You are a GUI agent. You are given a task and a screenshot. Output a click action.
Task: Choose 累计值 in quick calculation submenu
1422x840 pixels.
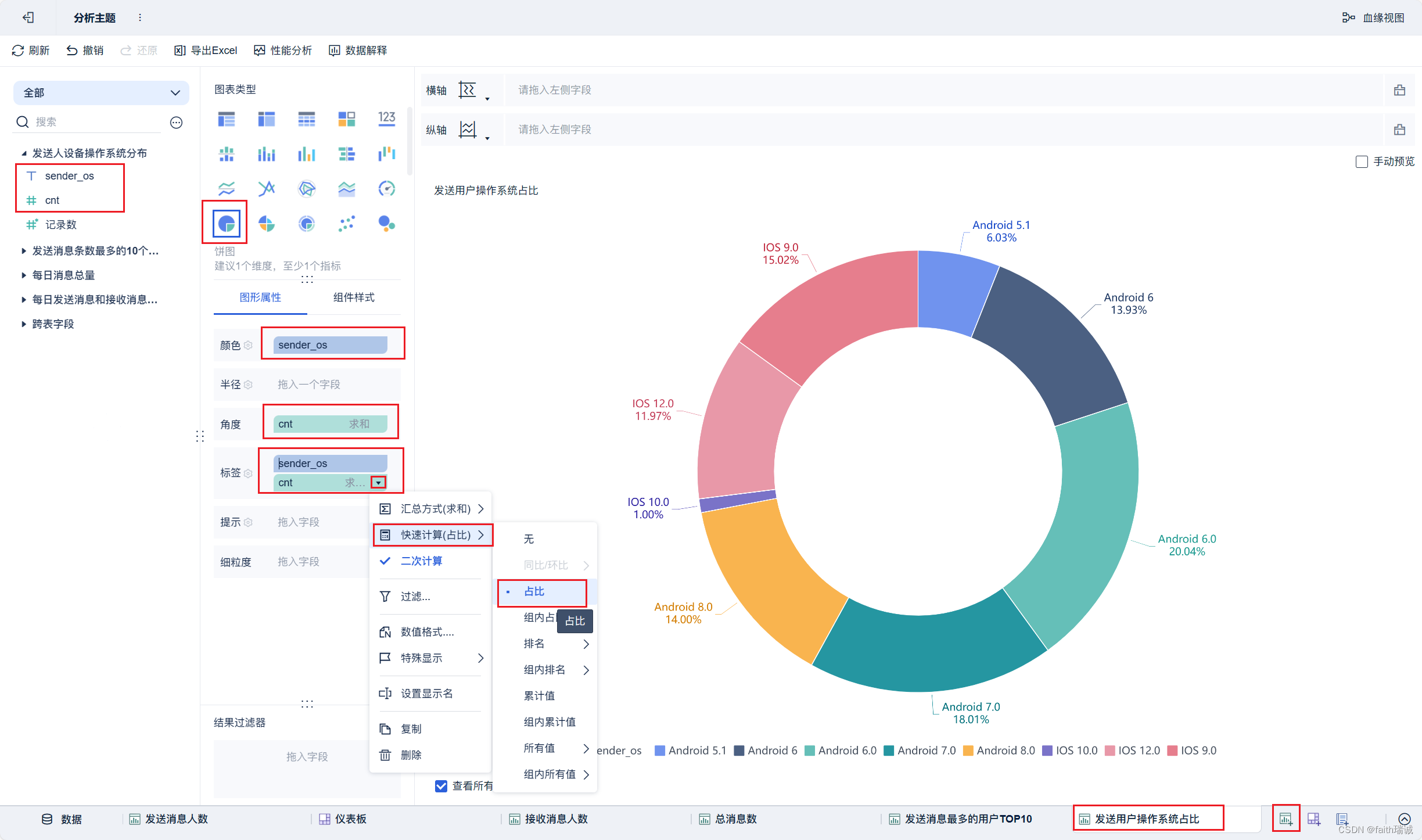tap(539, 696)
